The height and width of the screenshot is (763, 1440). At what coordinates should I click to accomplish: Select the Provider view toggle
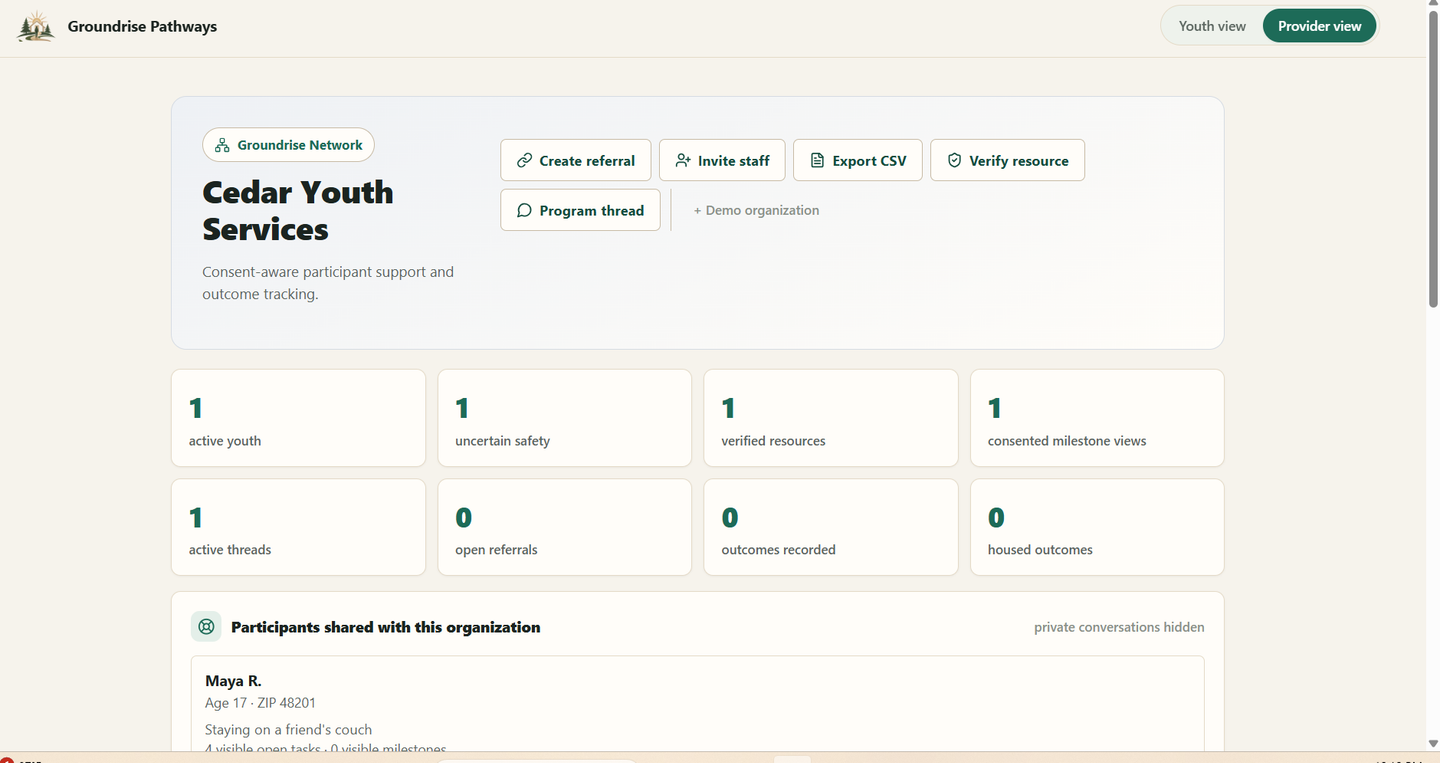[x=1319, y=26]
